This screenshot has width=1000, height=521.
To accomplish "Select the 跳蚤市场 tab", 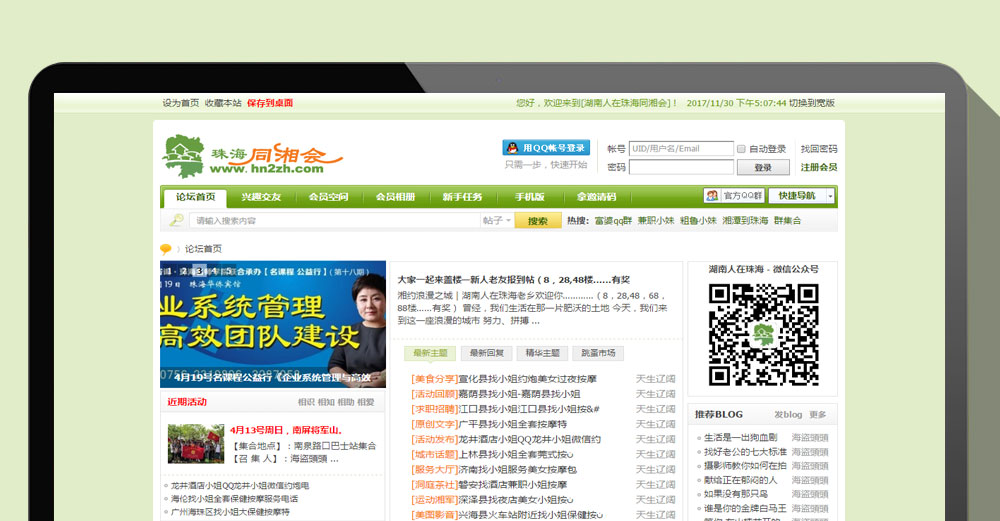I will click(598, 353).
